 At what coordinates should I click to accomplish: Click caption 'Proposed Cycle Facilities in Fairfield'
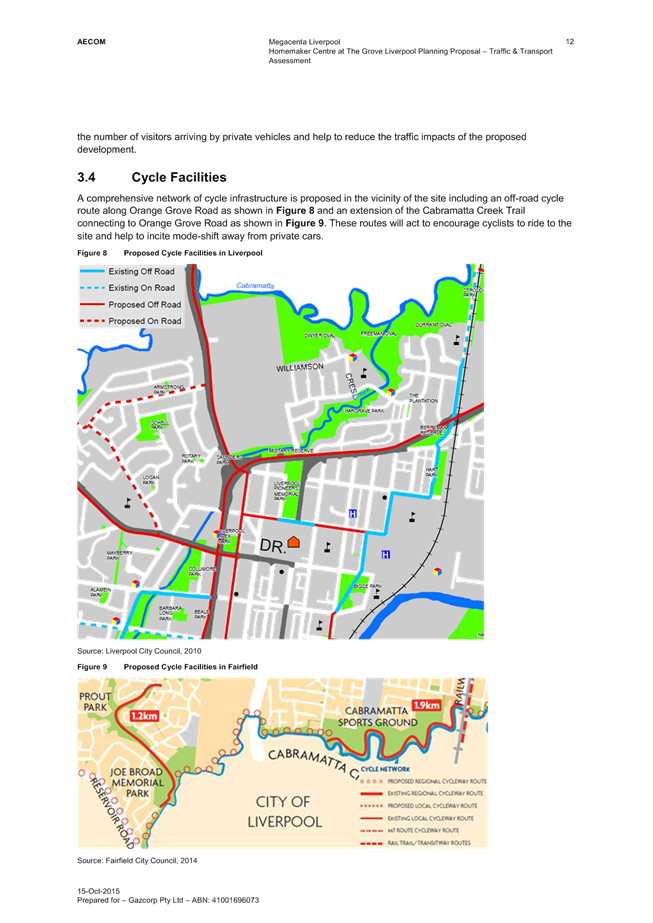pos(191,667)
